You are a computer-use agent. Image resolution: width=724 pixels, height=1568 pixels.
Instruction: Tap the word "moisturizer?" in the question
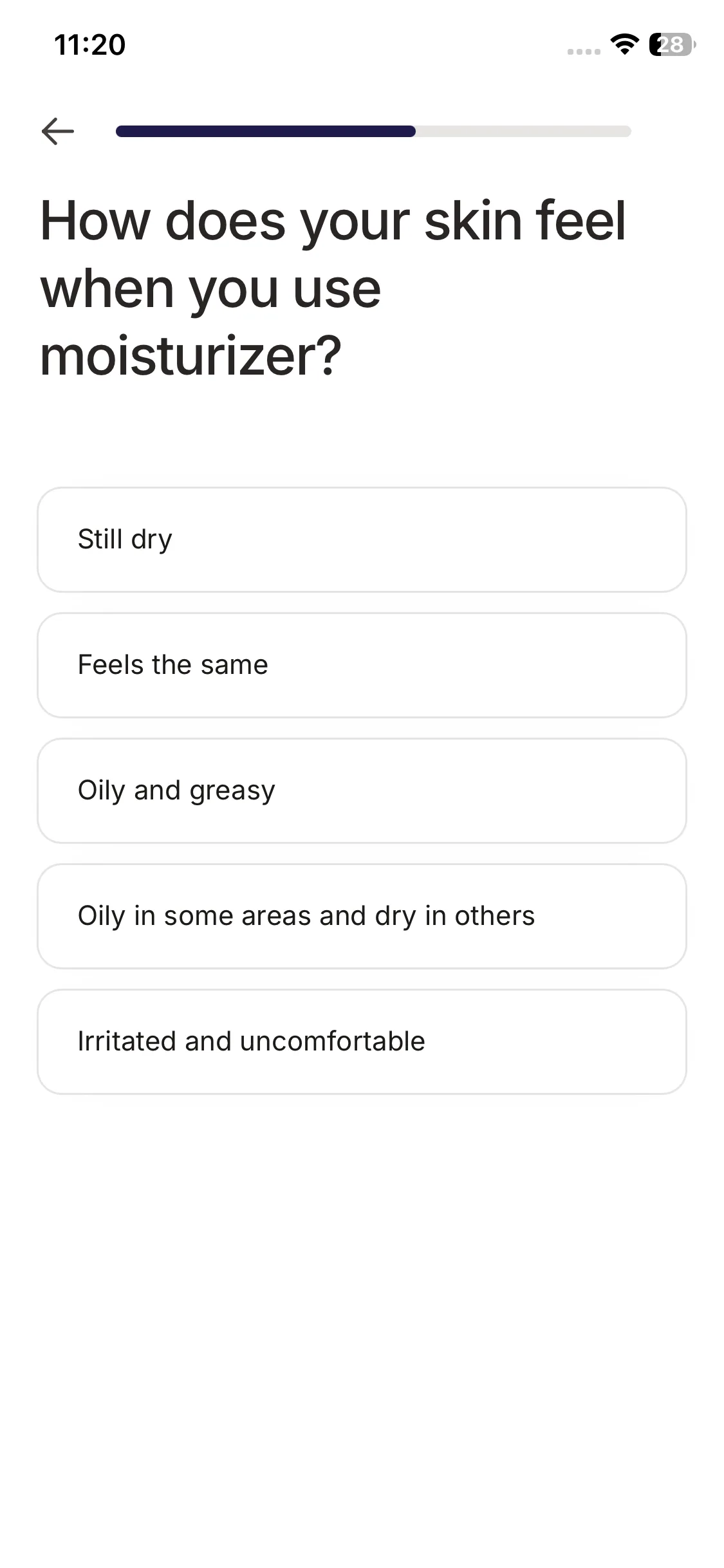pyautogui.click(x=190, y=356)
